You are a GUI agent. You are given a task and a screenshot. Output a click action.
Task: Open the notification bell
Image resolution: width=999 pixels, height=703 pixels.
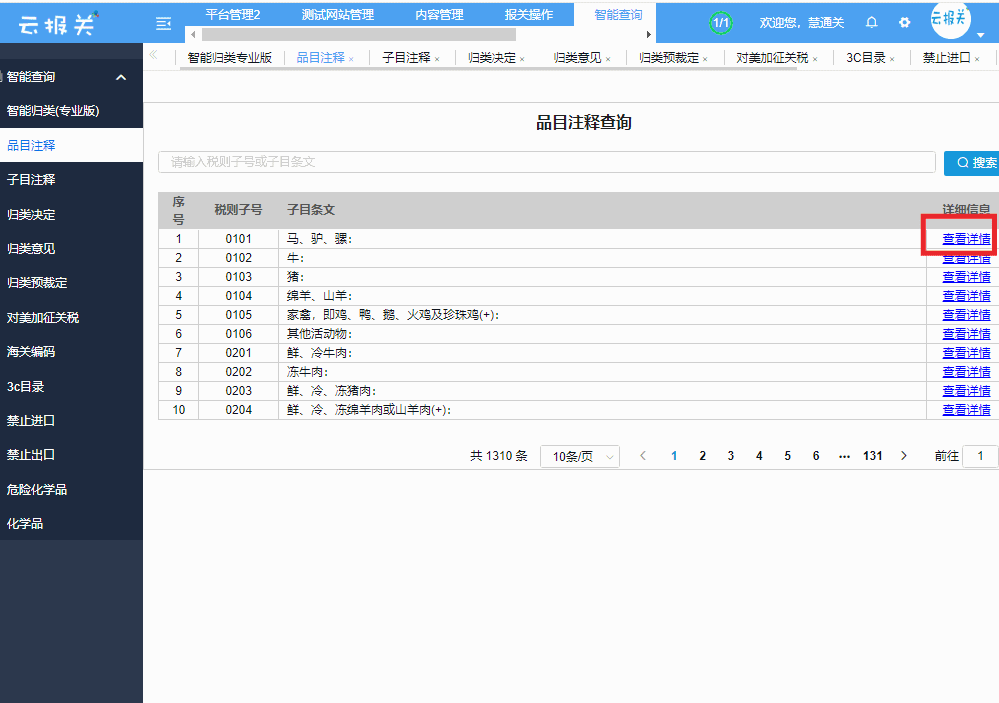pos(871,22)
